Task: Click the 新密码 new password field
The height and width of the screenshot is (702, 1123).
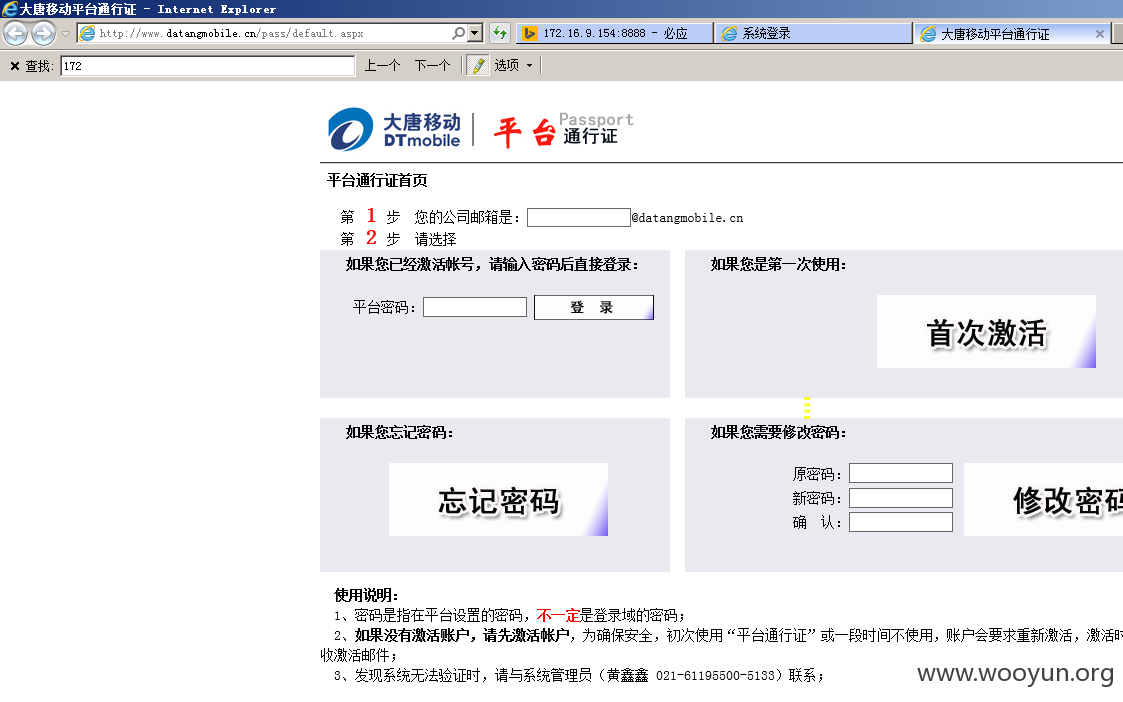Action: pos(901,498)
